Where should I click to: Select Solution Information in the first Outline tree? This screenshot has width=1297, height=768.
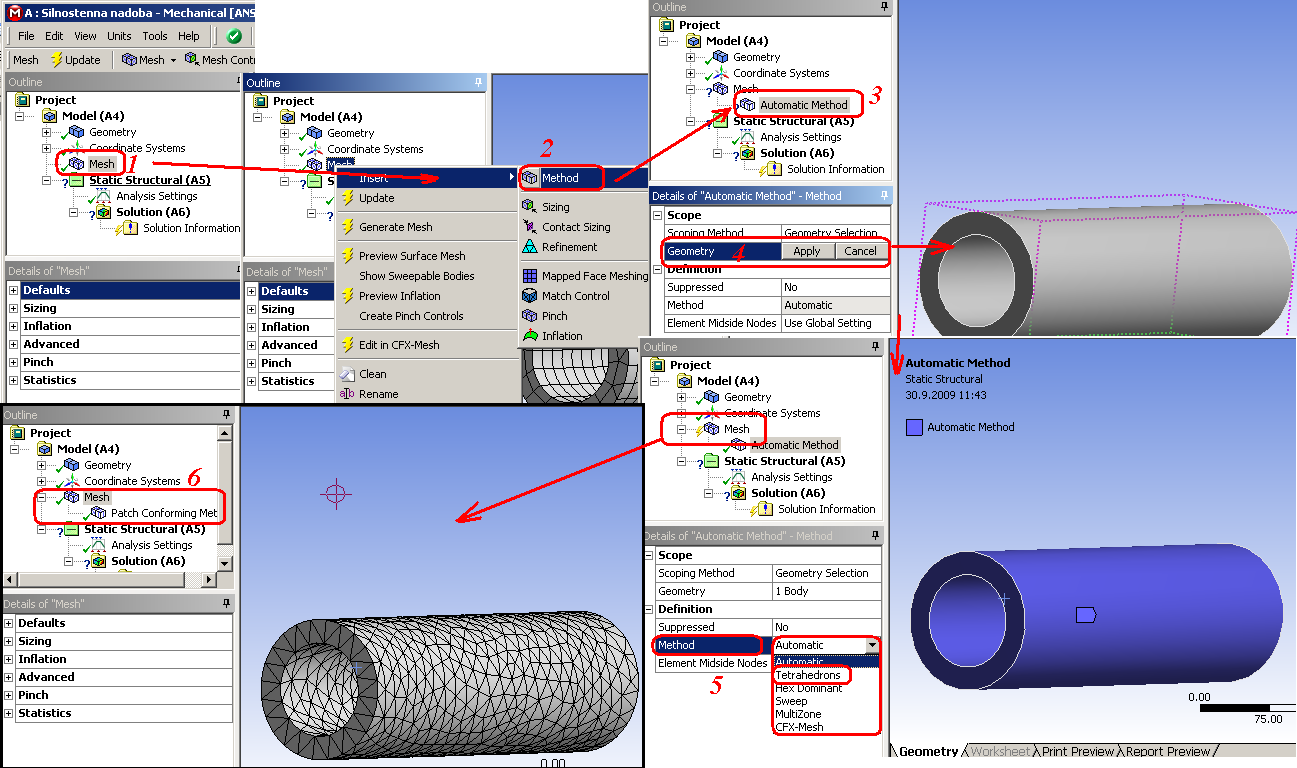(191, 228)
